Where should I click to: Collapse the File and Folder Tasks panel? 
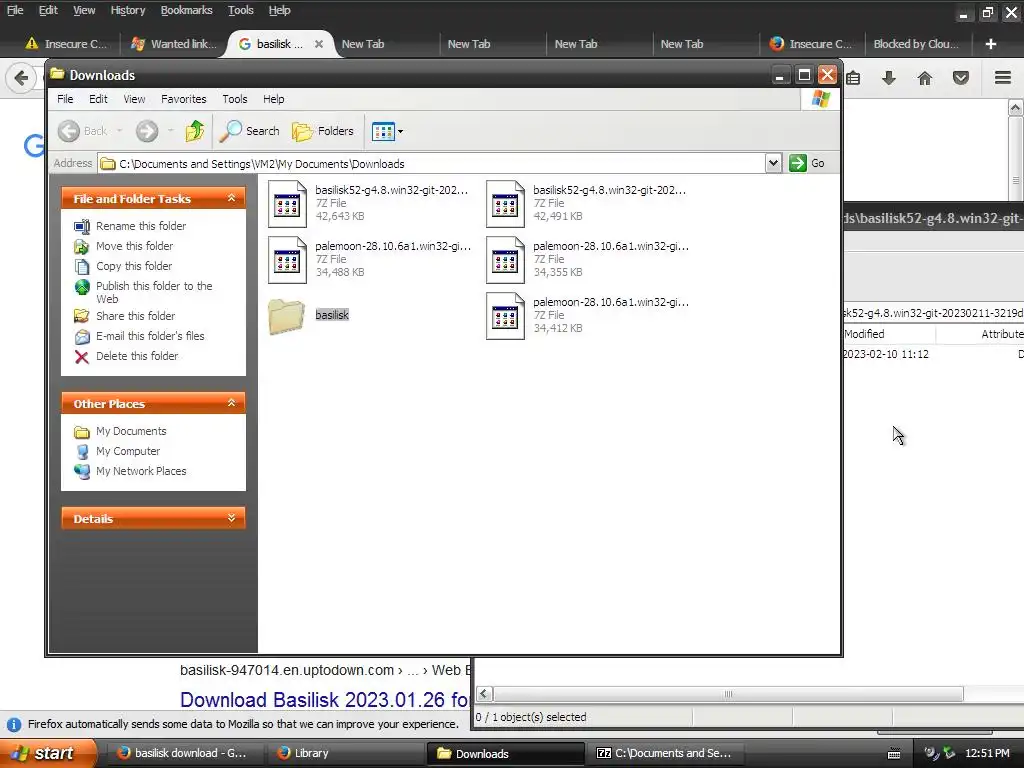pyautogui.click(x=231, y=198)
